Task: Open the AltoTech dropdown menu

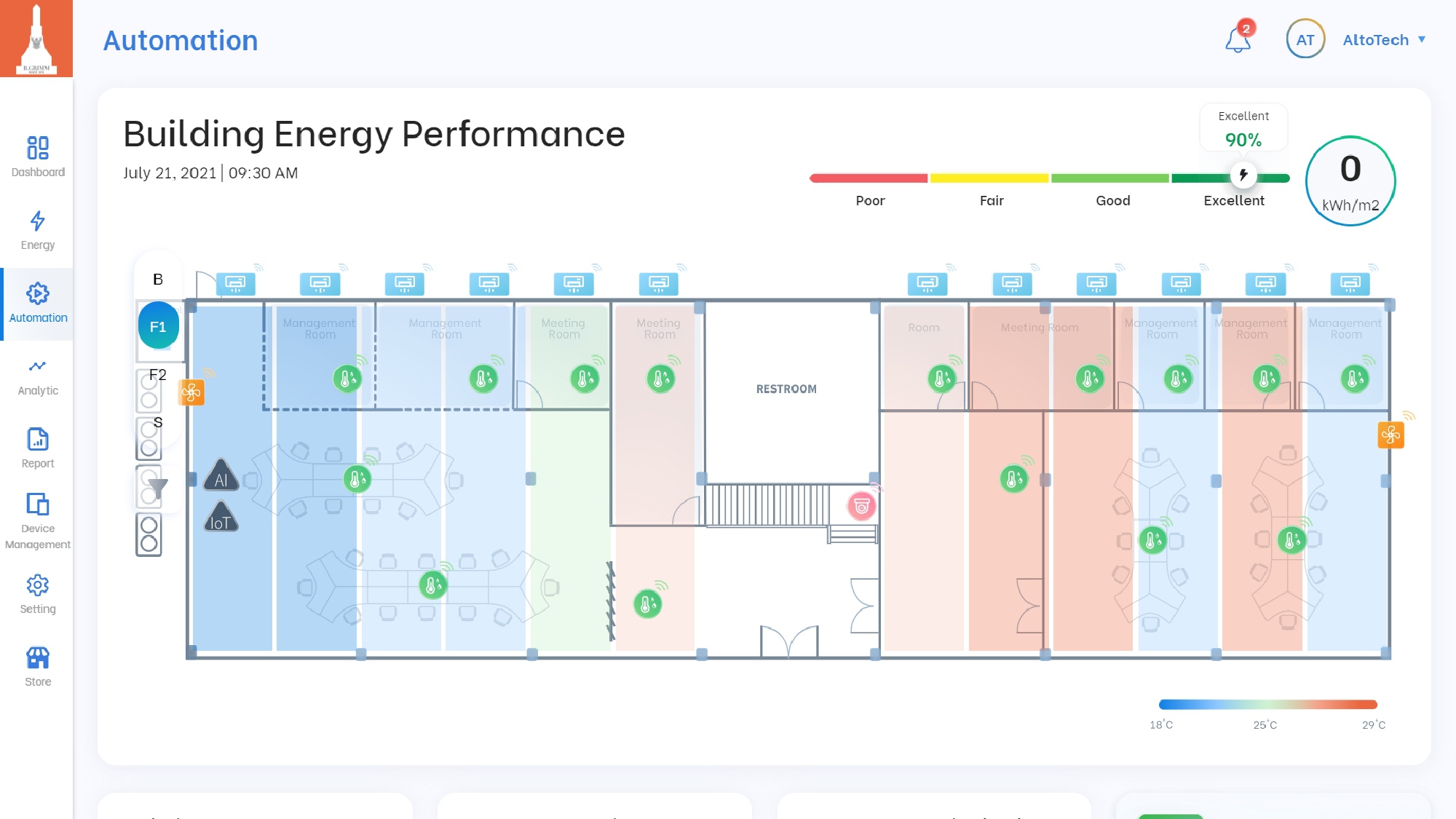Action: tap(1383, 40)
